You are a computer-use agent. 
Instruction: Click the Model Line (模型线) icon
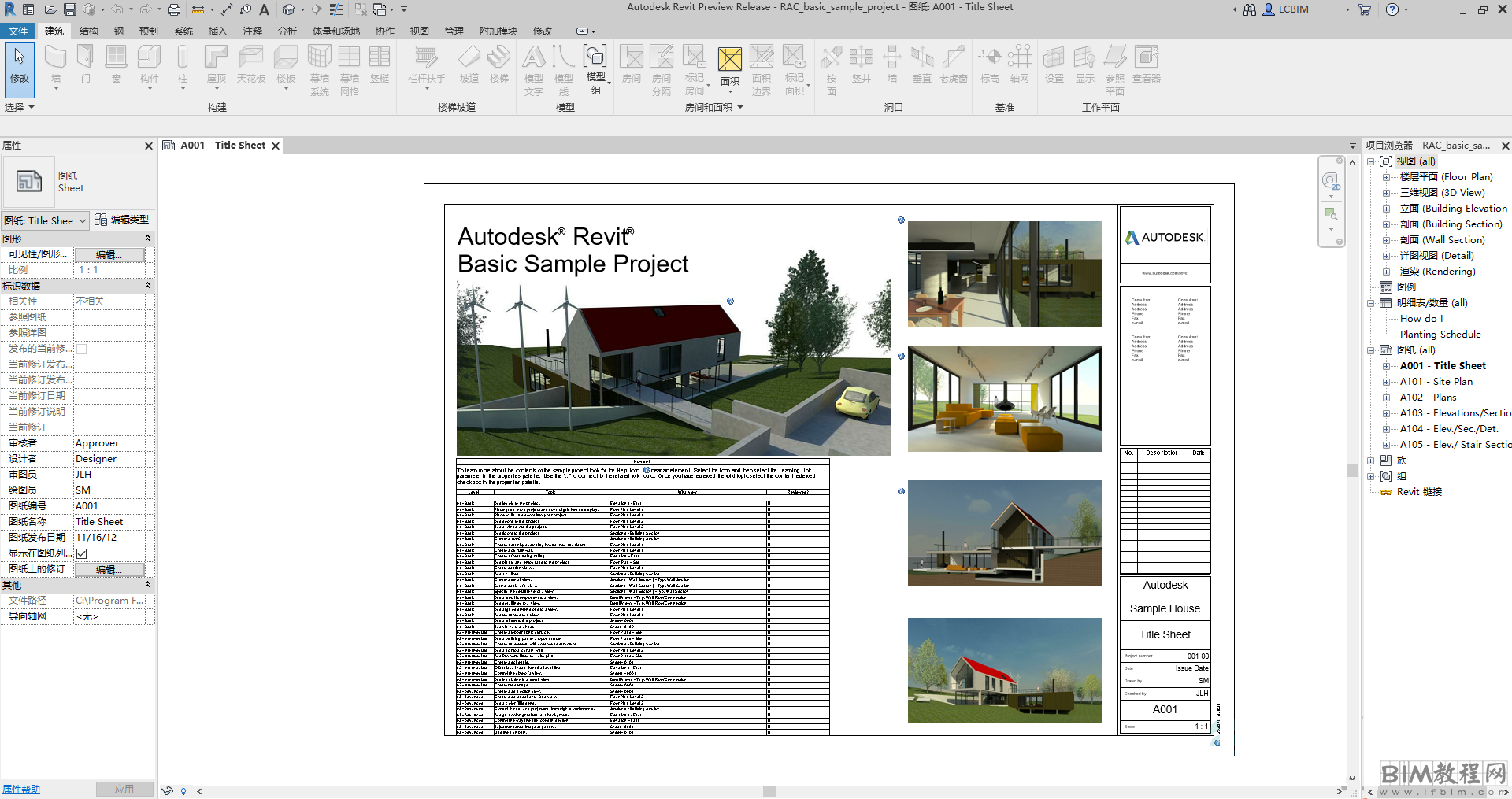[x=564, y=57]
